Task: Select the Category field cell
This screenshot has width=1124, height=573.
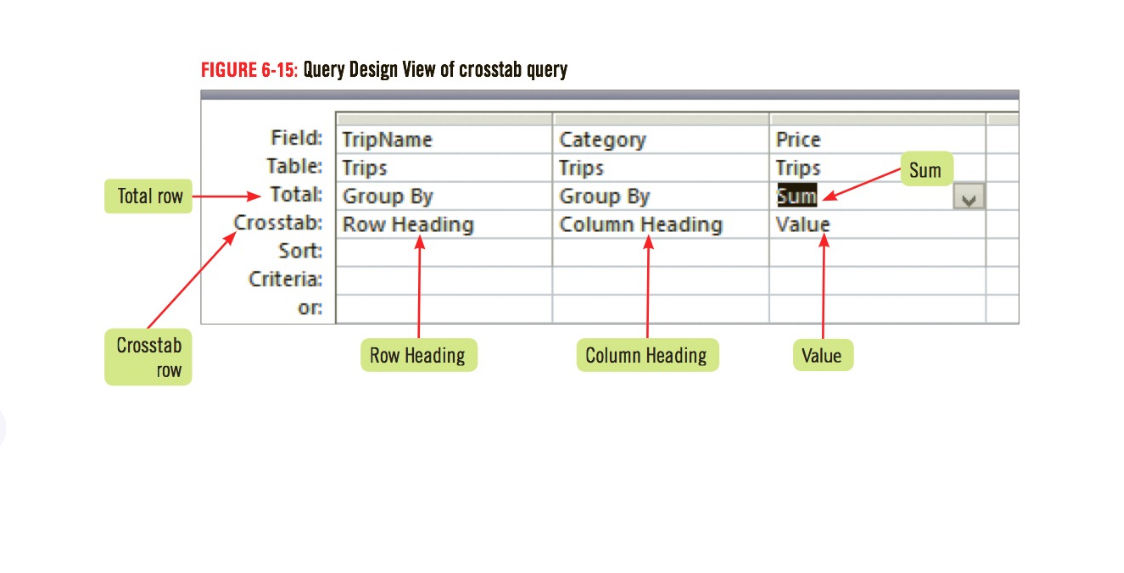Action: (661, 139)
